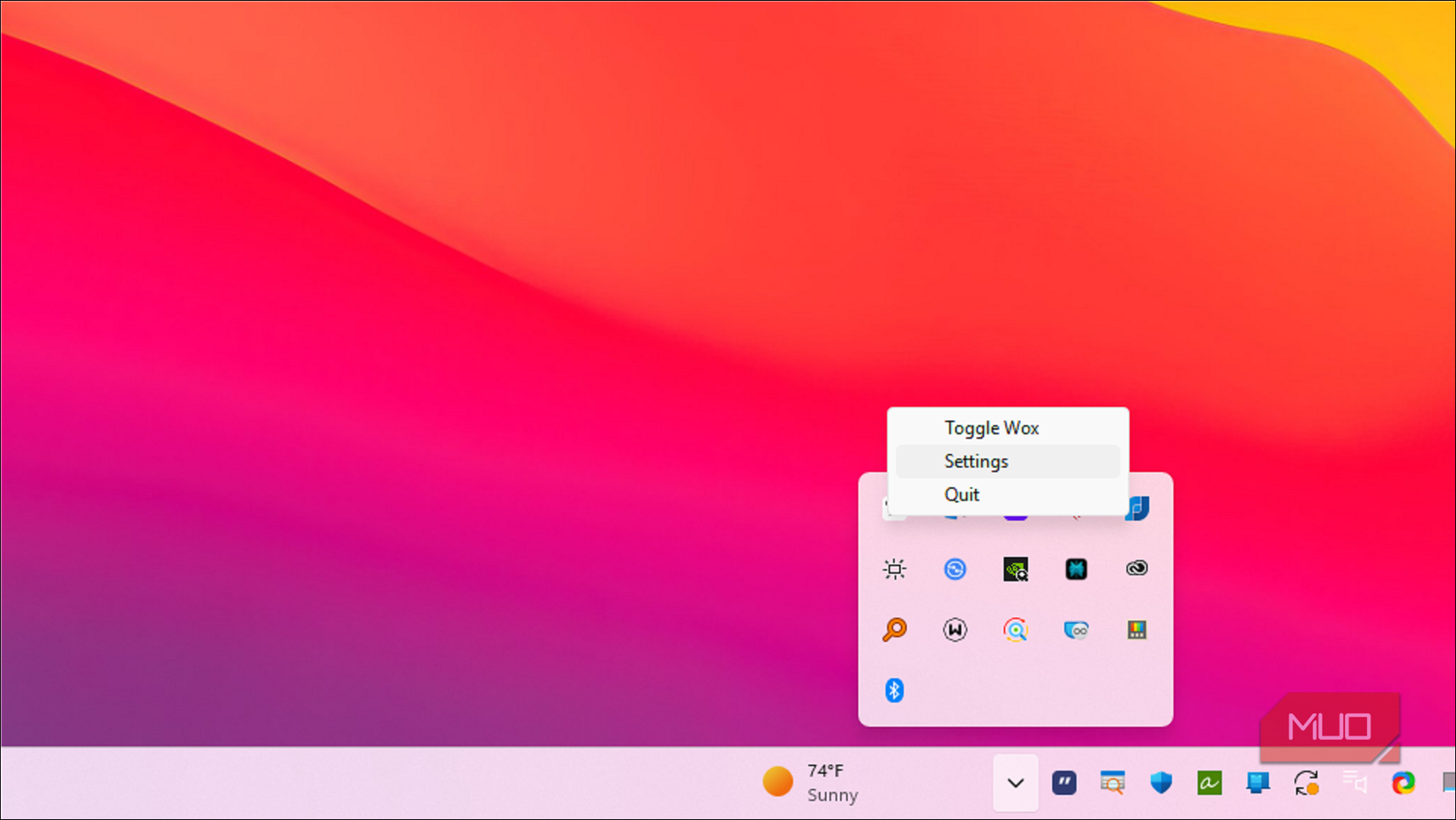
Task: Open Adobe Creative Cloud tray icon
Action: 1136,568
